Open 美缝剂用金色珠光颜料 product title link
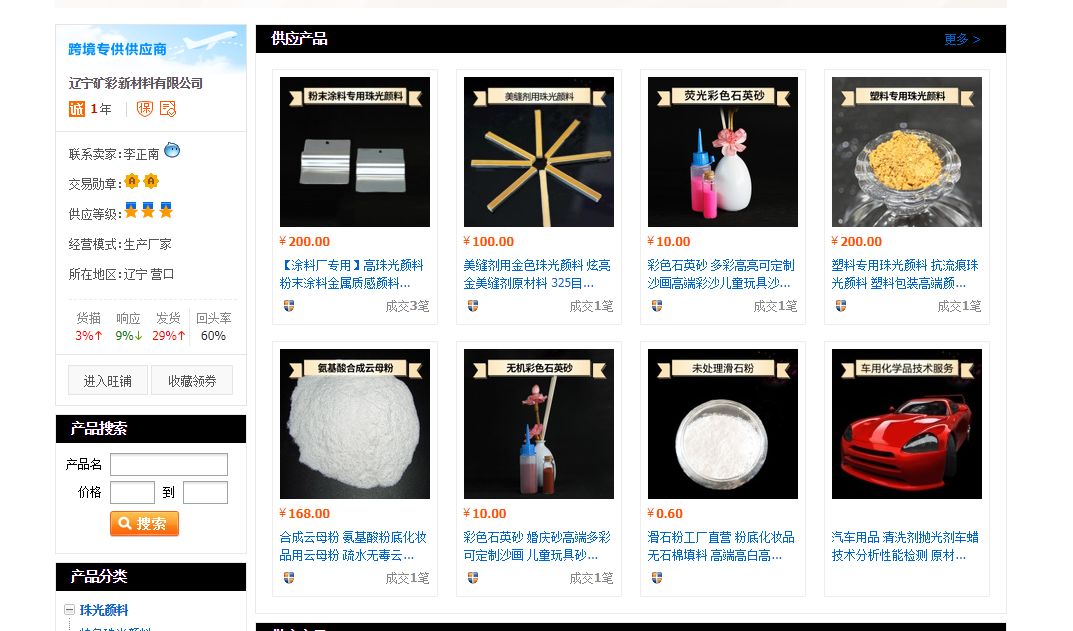Viewport: 1073px width, 631px height. click(537, 274)
